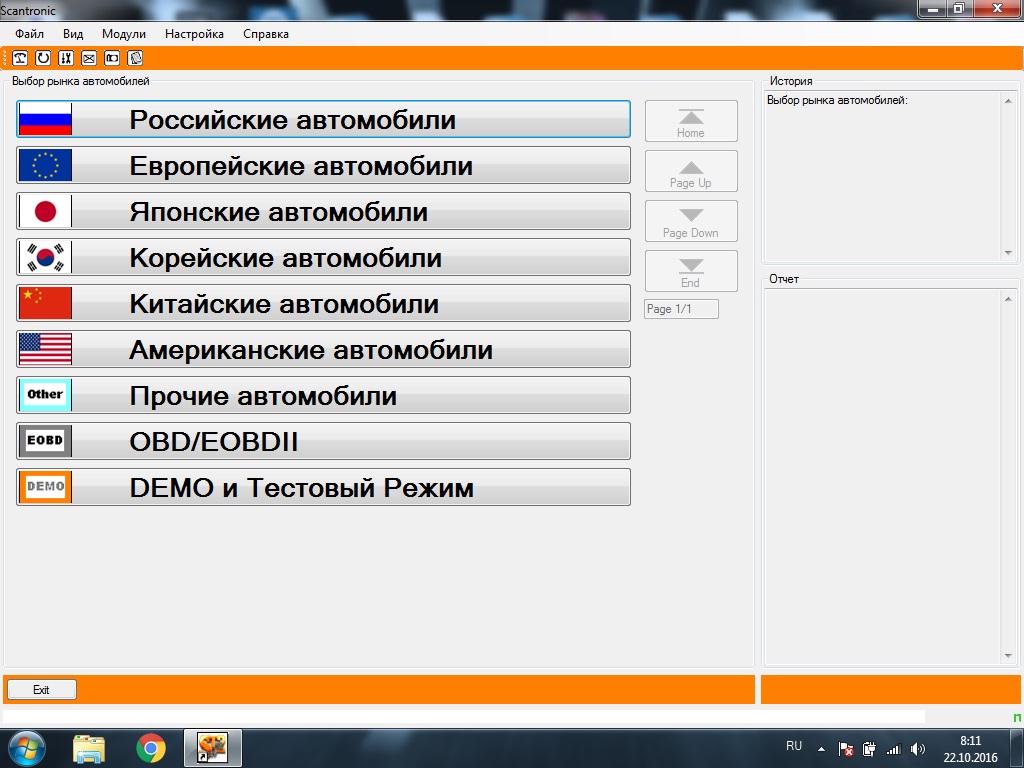Click История panel scroll up arrow
Image resolution: width=1024 pixels, height=768 pixels.
pos(1008,101)
